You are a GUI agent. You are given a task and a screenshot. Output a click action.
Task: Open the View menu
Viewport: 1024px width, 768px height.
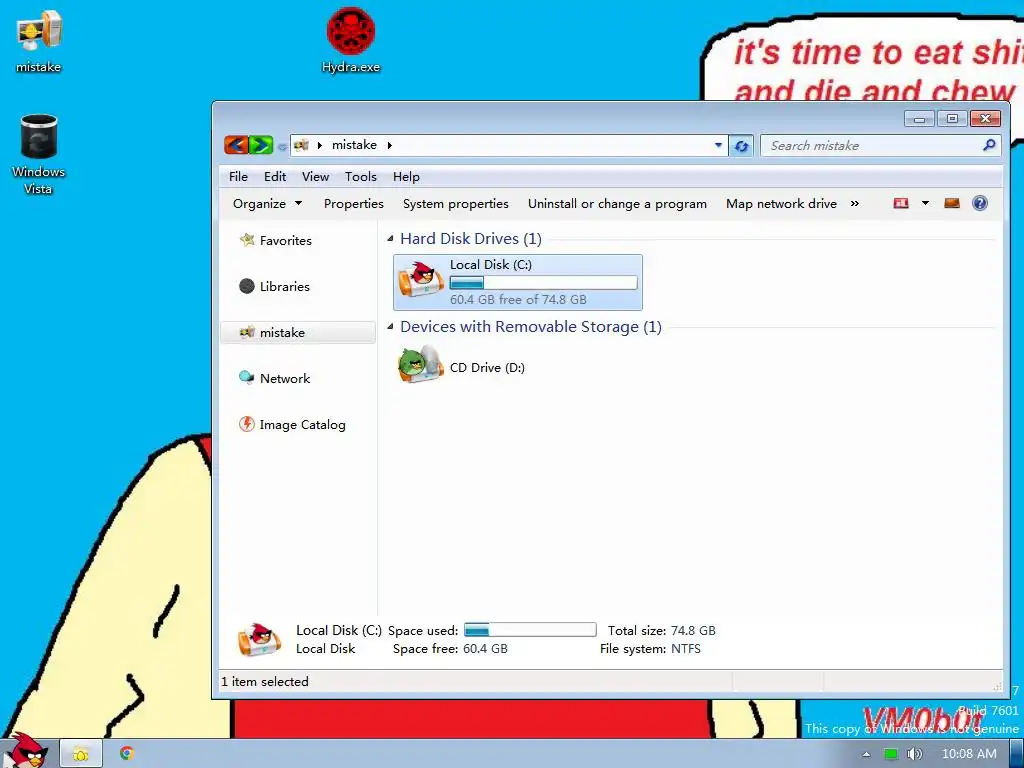click(x=315, y=176)
